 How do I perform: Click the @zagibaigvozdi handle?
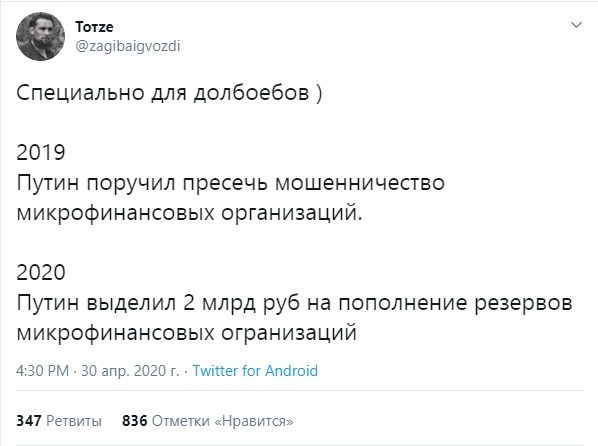[128, 46]
